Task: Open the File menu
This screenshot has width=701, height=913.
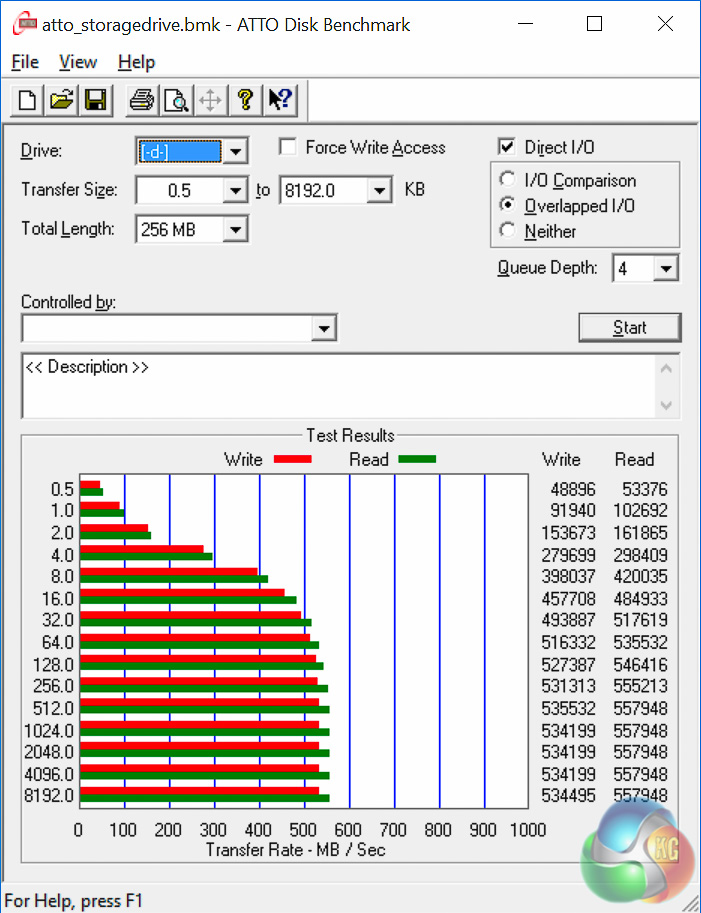Action: coord(25,62)
